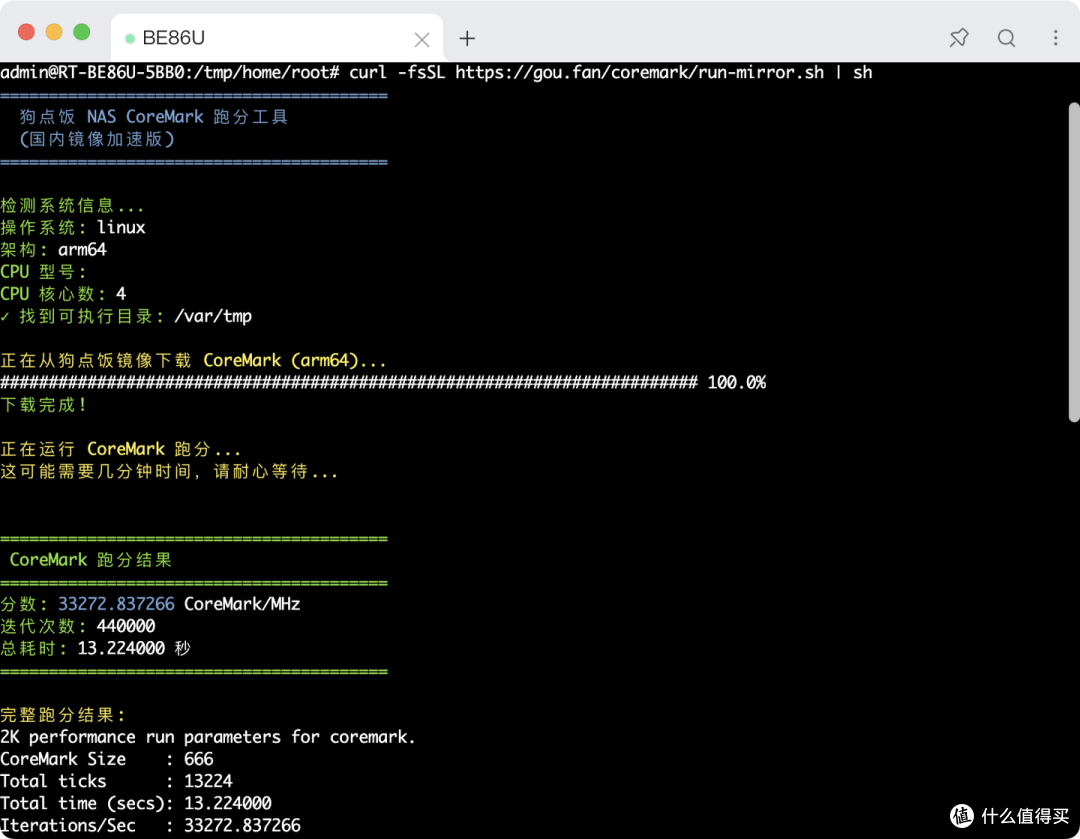Open search with the magnifier icon
The height and width of the screenshot is (839, 1080).
(x=1006, y=38)
